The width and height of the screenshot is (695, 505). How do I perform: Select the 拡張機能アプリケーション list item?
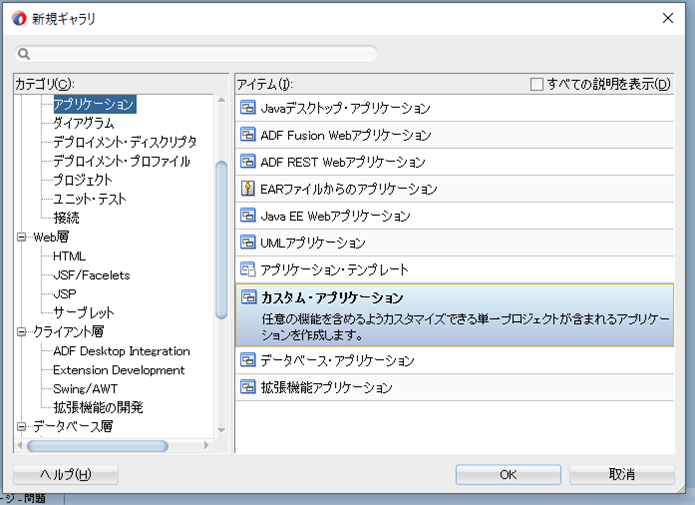pos(326,387)
